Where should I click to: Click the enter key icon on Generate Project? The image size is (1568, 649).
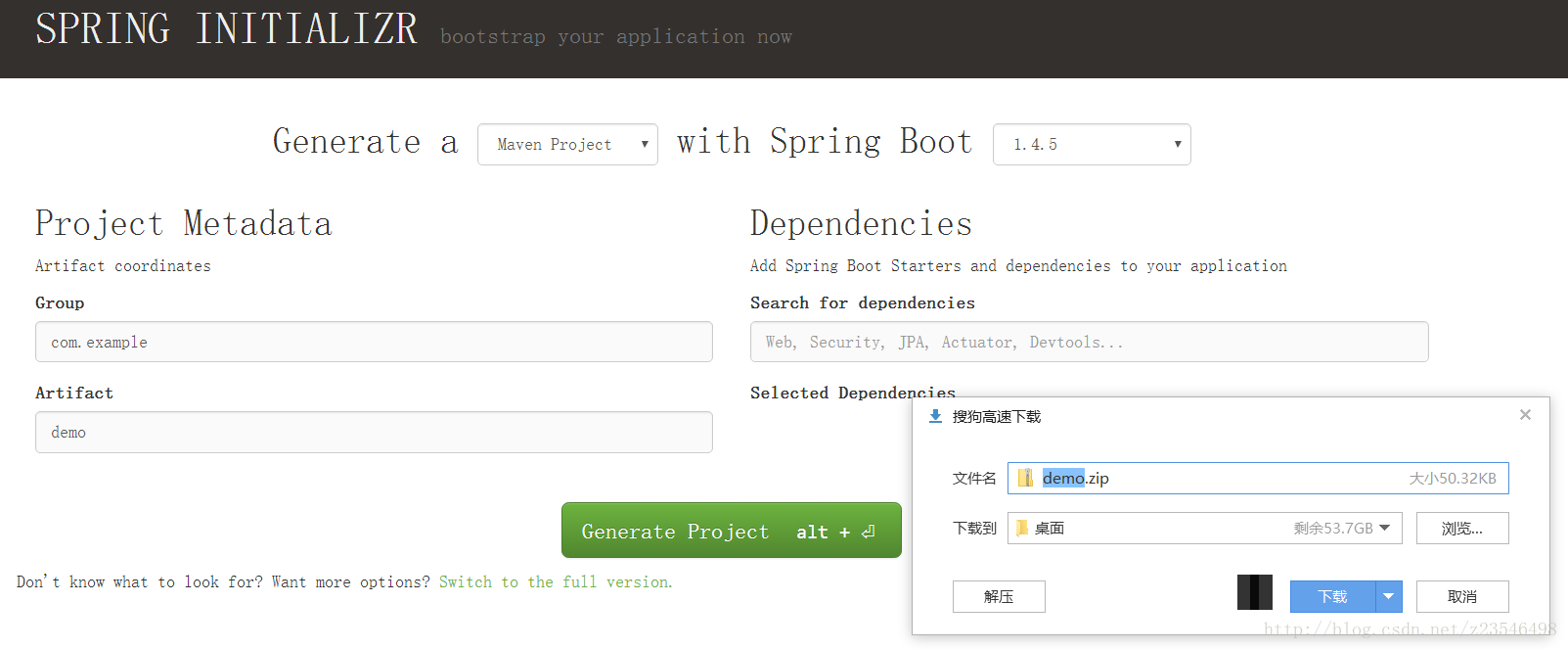point(869,532)
